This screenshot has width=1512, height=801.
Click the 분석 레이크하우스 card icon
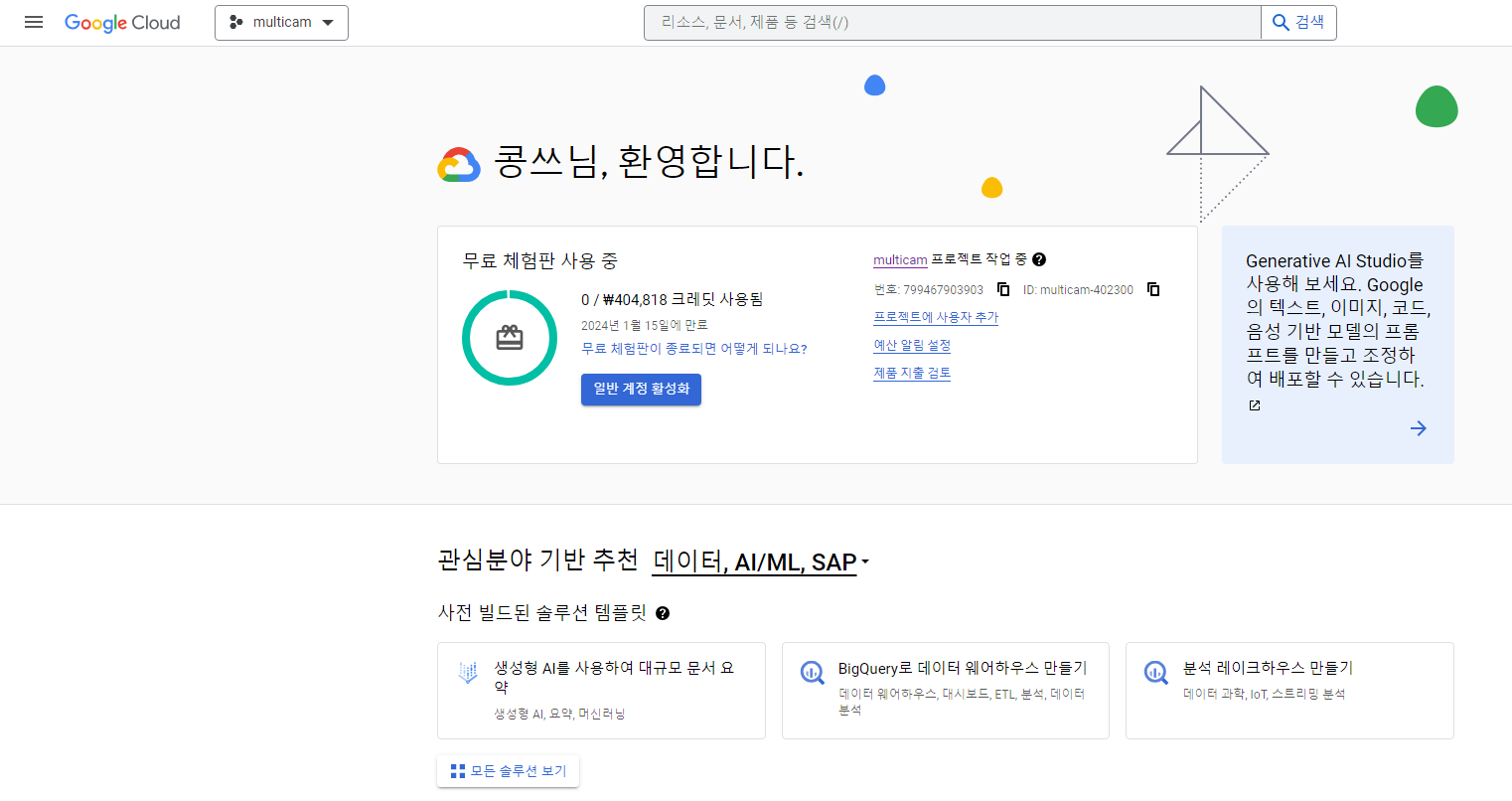[1155, 673]
